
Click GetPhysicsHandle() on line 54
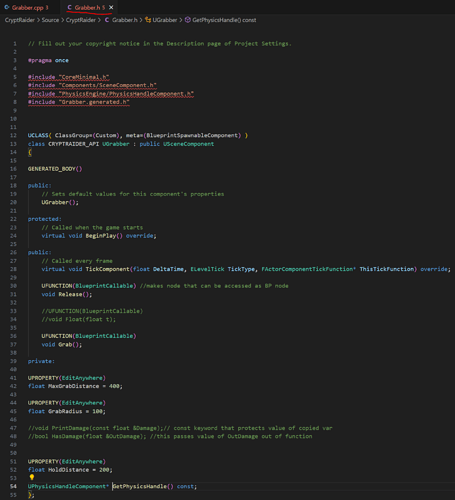[x=143, y=486]
